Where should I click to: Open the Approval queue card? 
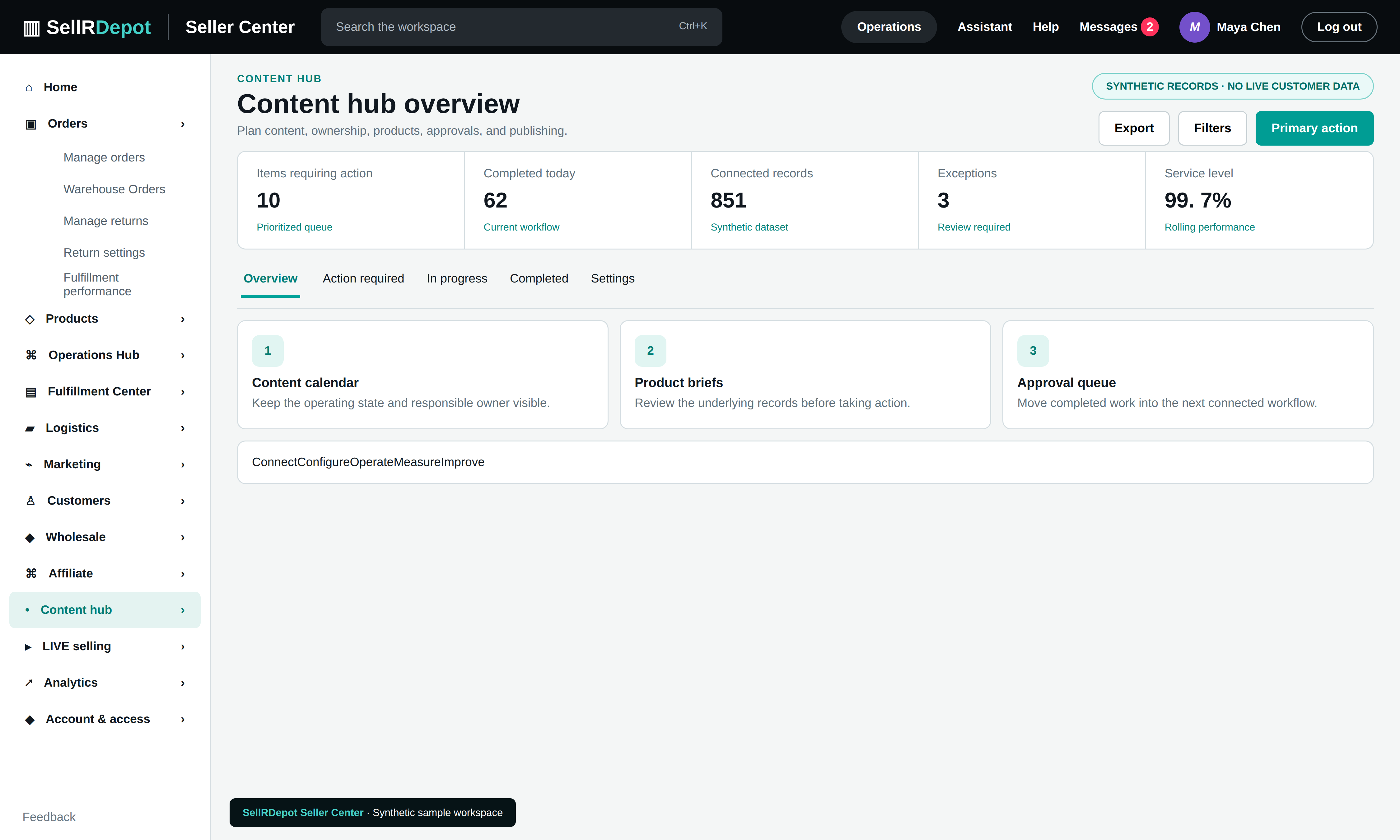click(1188, 375)
